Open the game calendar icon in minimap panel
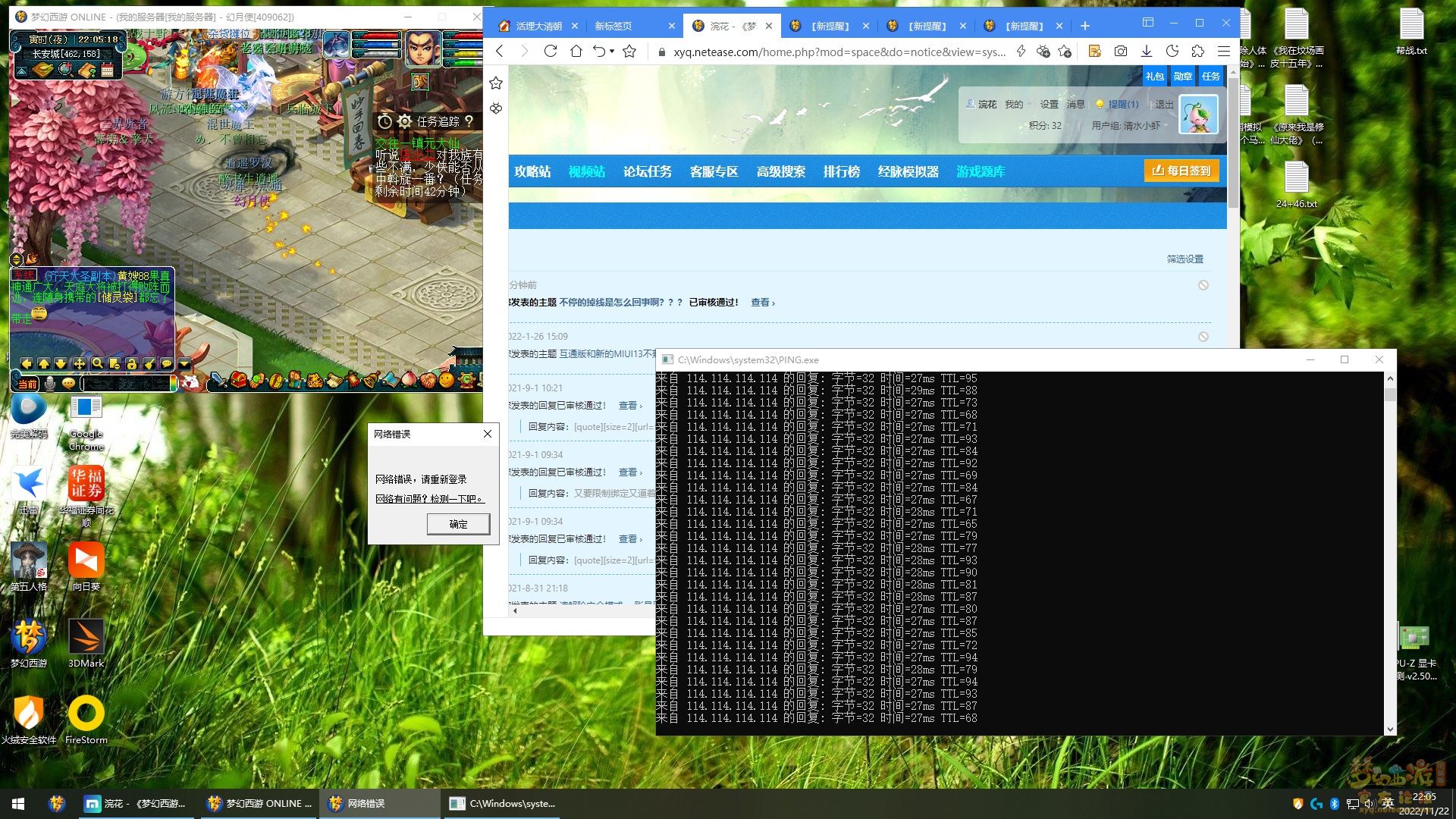Screen dimensions: 1456x819 click(107, 71)
